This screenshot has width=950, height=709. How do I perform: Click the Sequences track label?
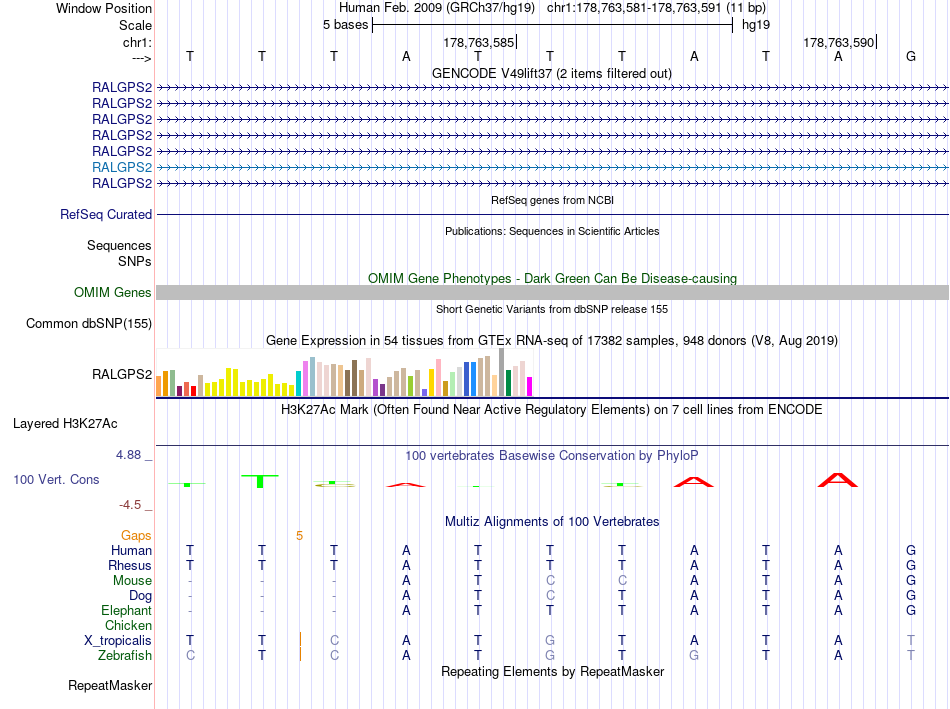click(x=119, y=245)
